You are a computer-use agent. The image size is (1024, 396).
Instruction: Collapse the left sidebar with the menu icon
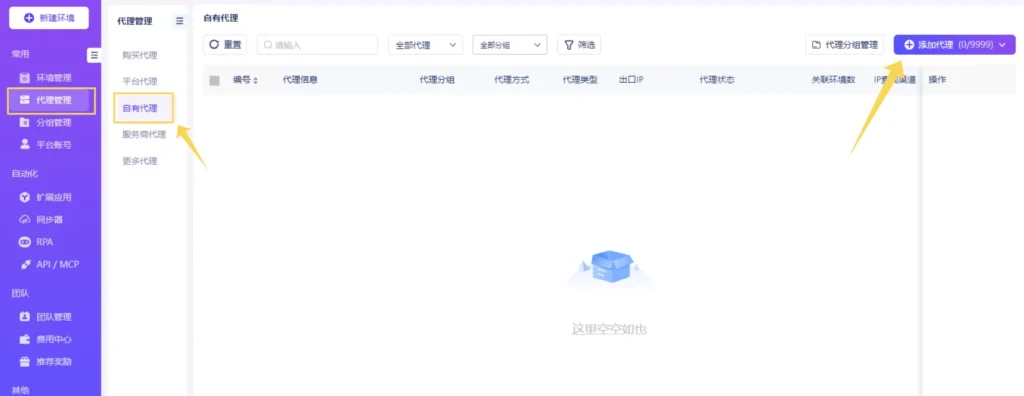[95, 55]
